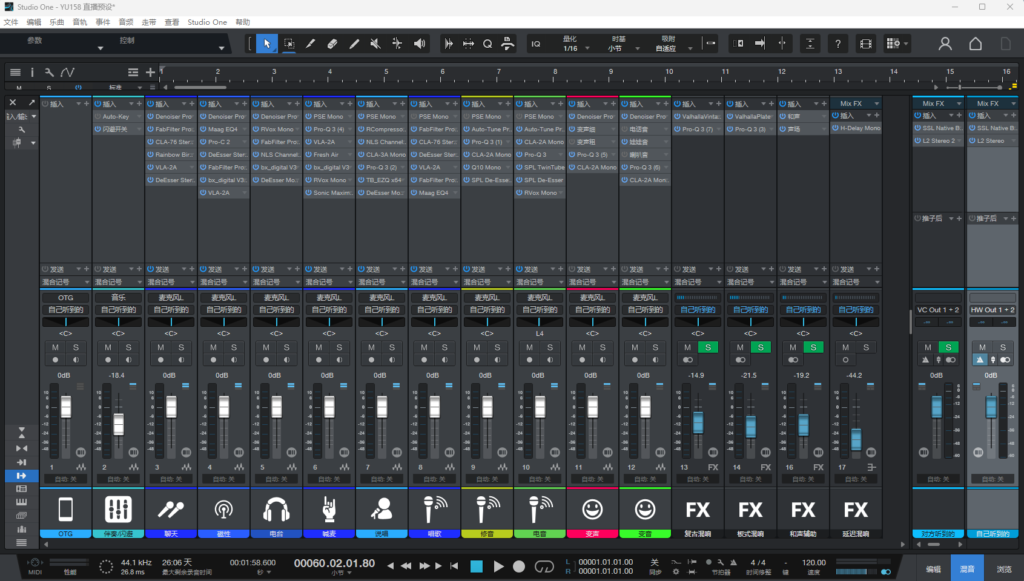The image size is (1024, 581).
Task: Click the OTG phone channel icon
Action: click(65, 509)
